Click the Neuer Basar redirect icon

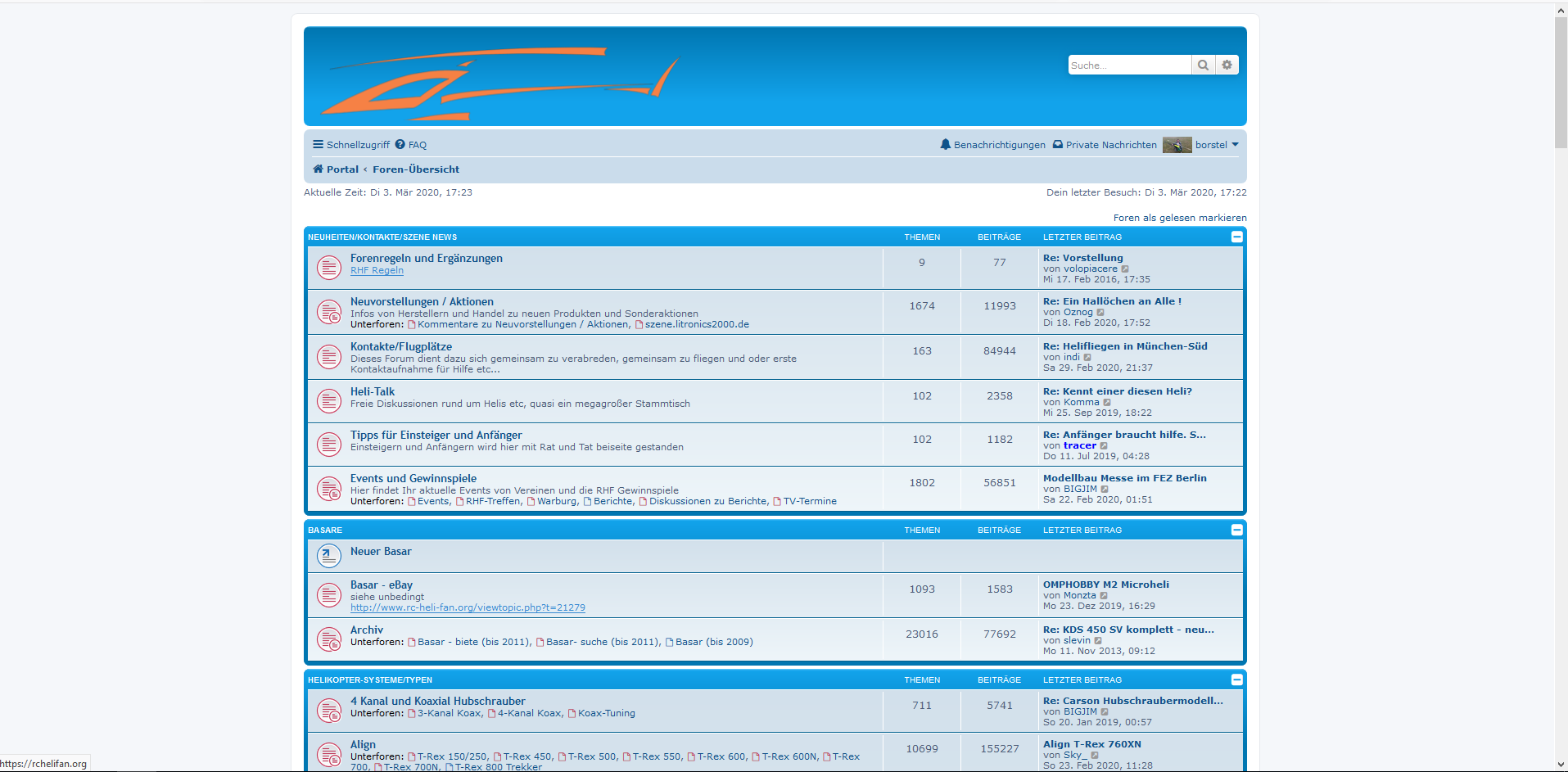[x=329, y=556]
